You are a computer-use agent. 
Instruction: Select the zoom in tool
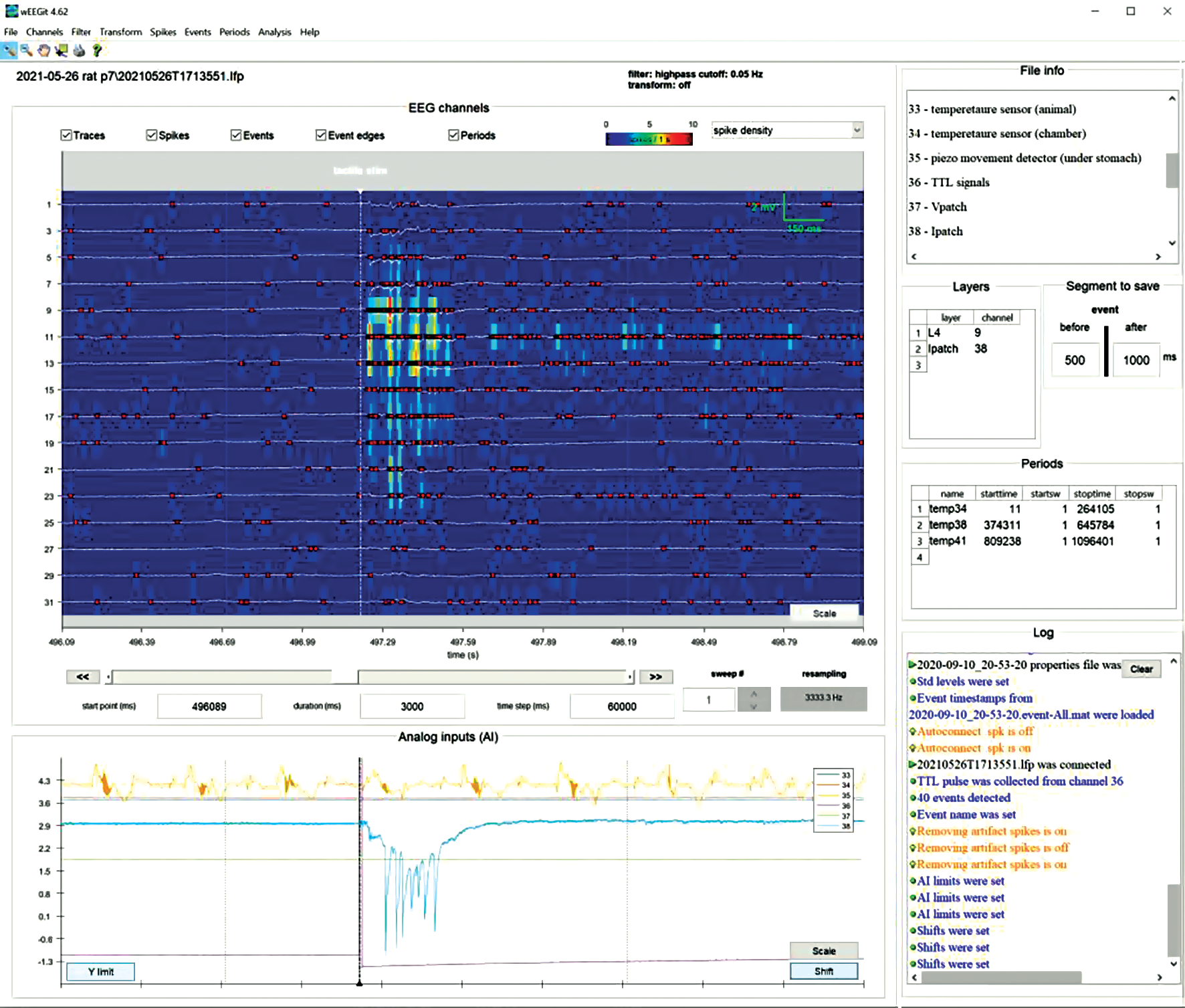[9, 50]
